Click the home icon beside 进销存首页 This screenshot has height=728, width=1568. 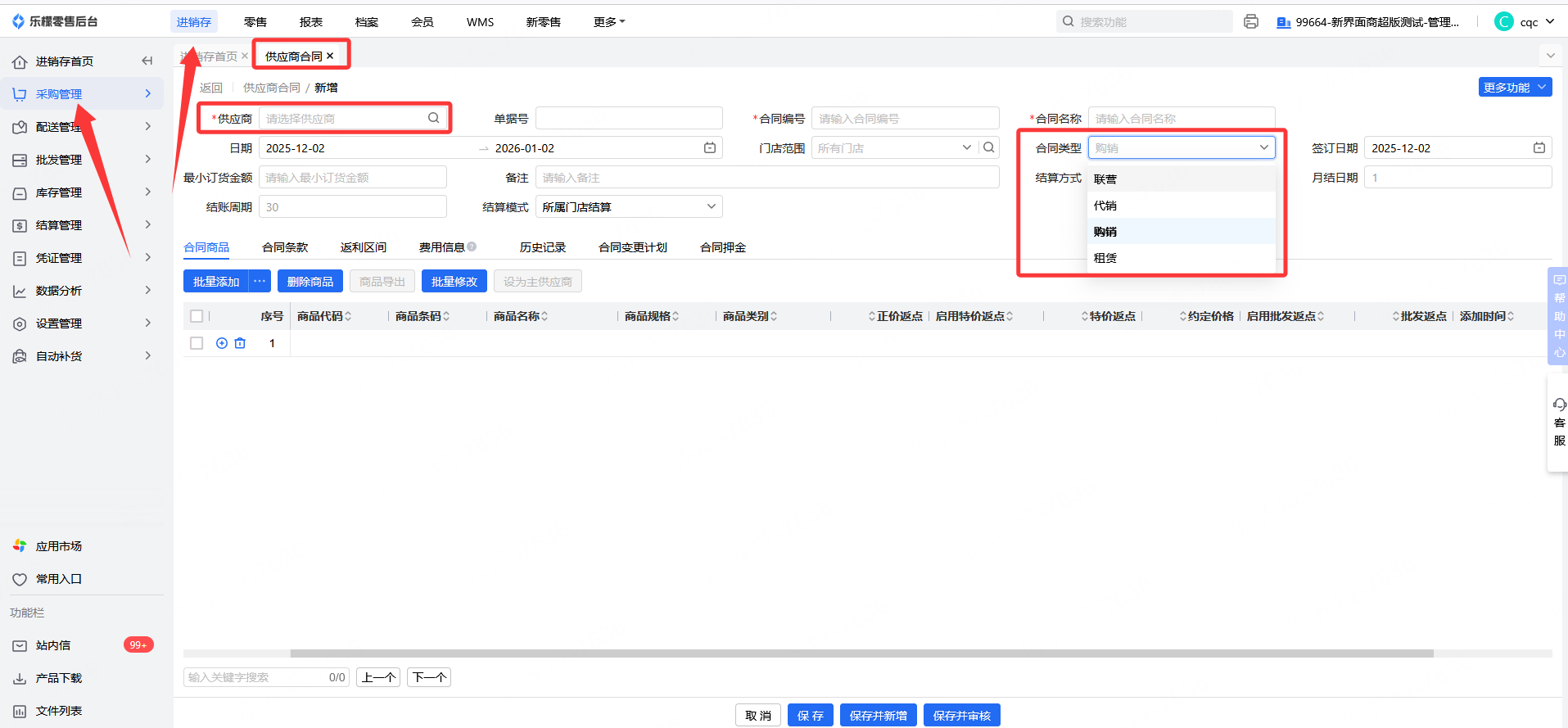tap(20, 61)
